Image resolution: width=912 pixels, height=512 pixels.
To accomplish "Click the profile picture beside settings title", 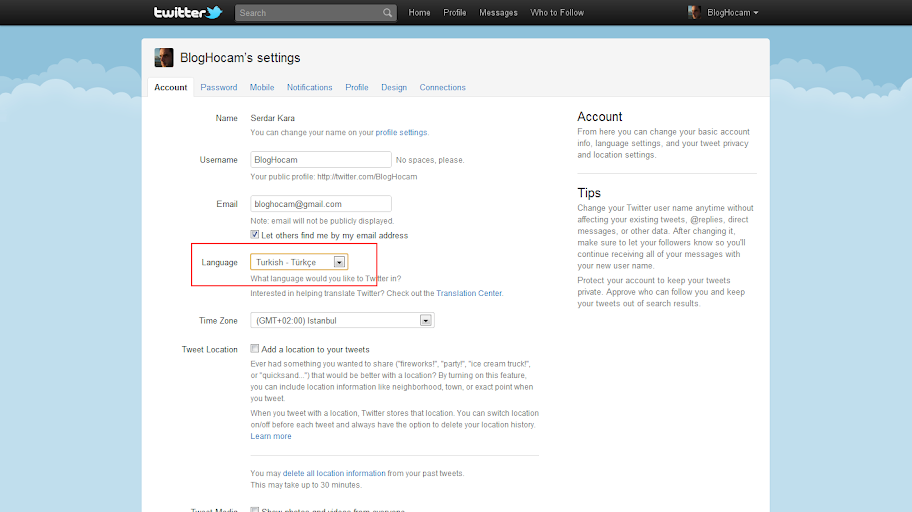I will [164, 58].
